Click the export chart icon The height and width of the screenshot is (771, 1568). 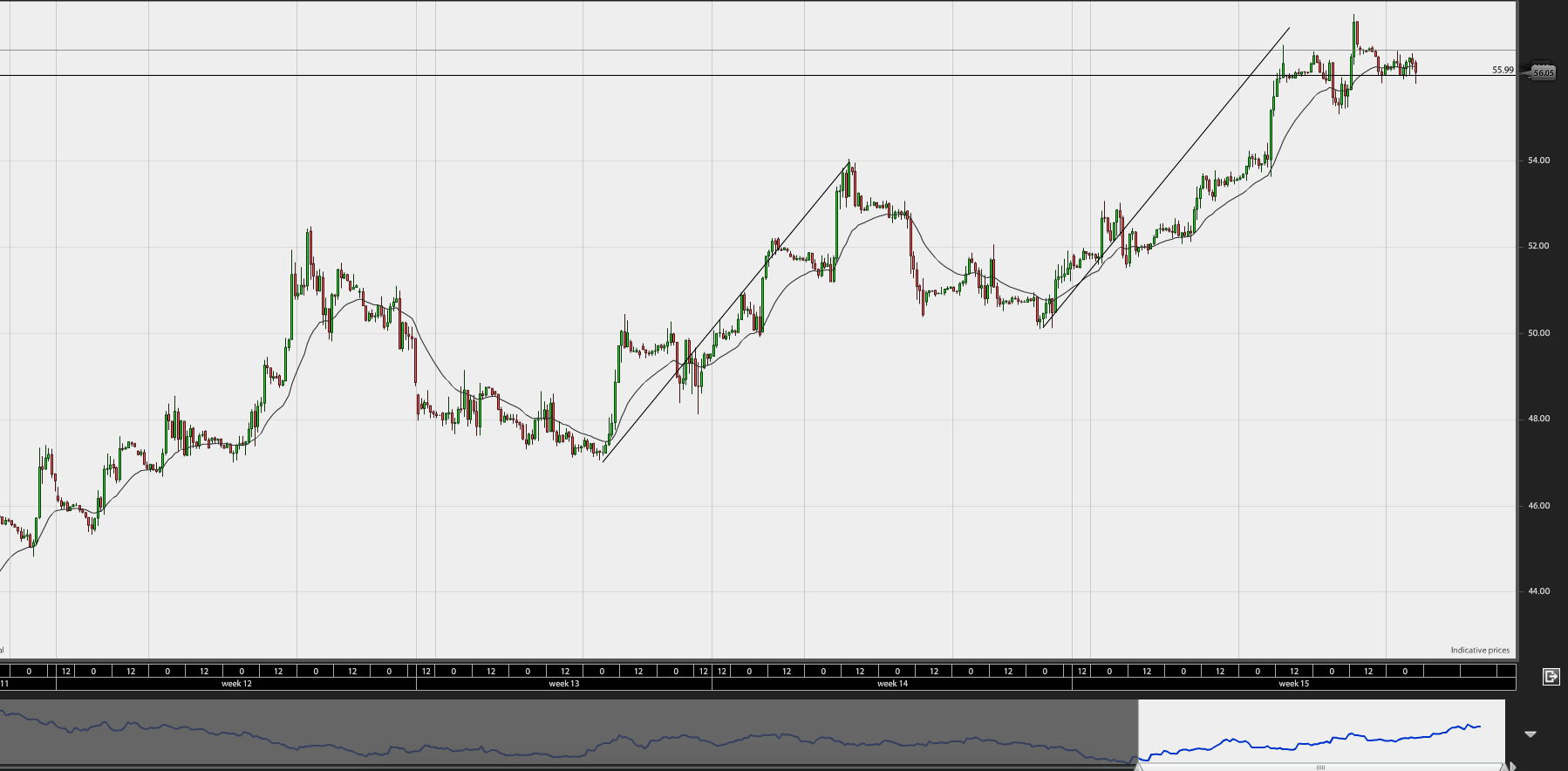click(1551, 676)
